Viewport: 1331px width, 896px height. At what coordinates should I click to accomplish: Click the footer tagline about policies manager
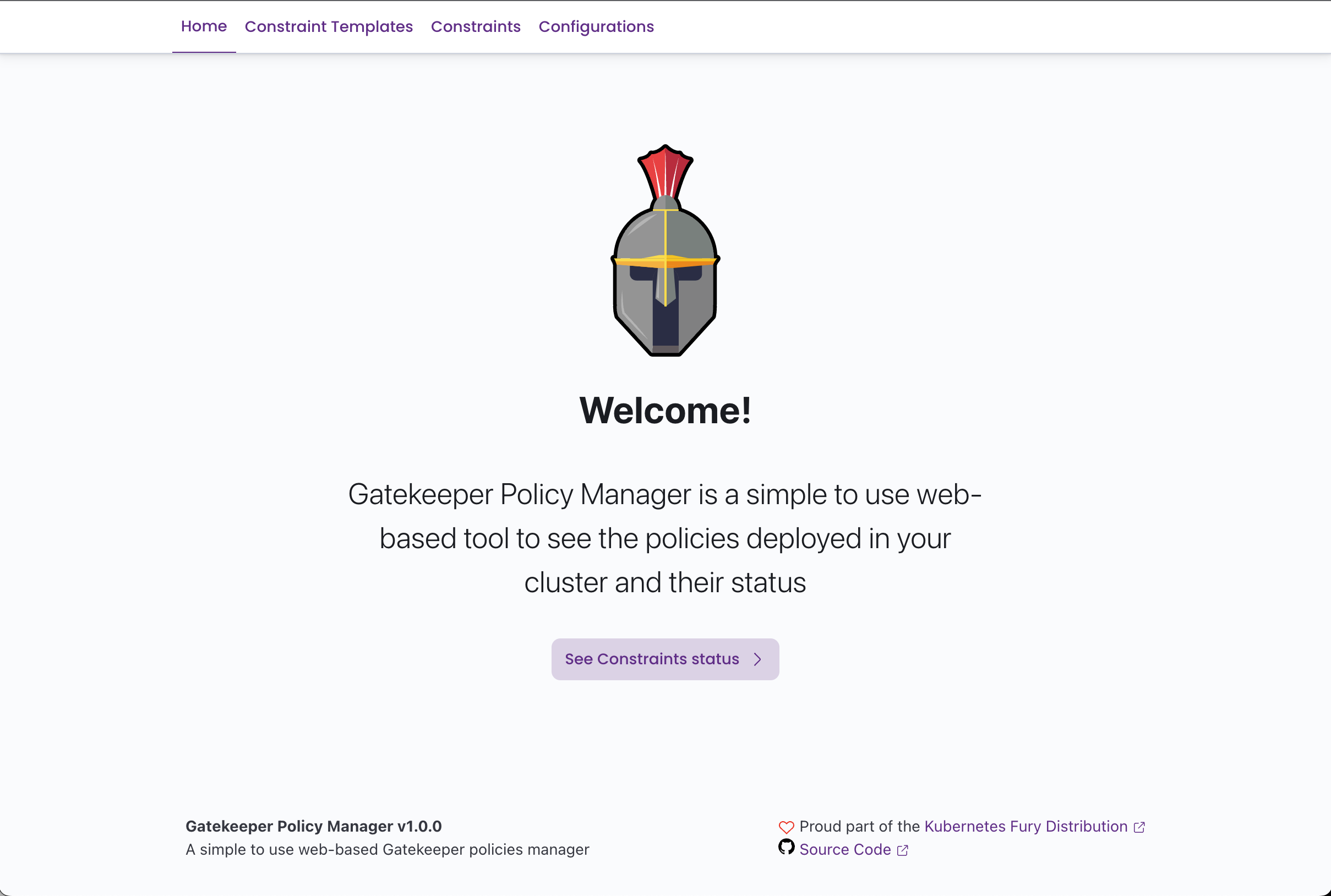387,850
